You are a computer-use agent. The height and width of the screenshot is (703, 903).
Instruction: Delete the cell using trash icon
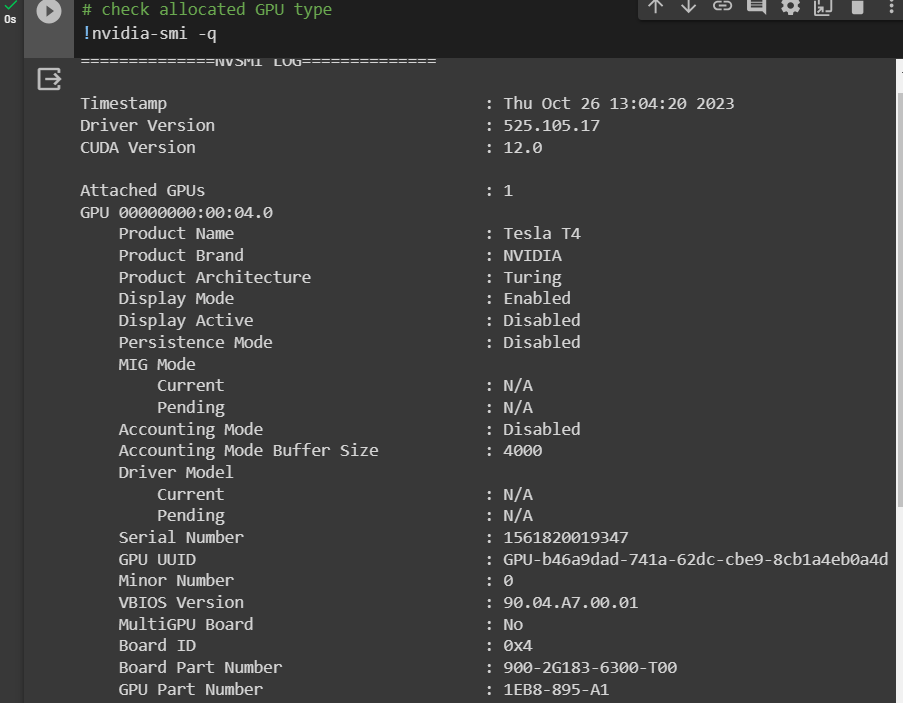pos(857,7)
